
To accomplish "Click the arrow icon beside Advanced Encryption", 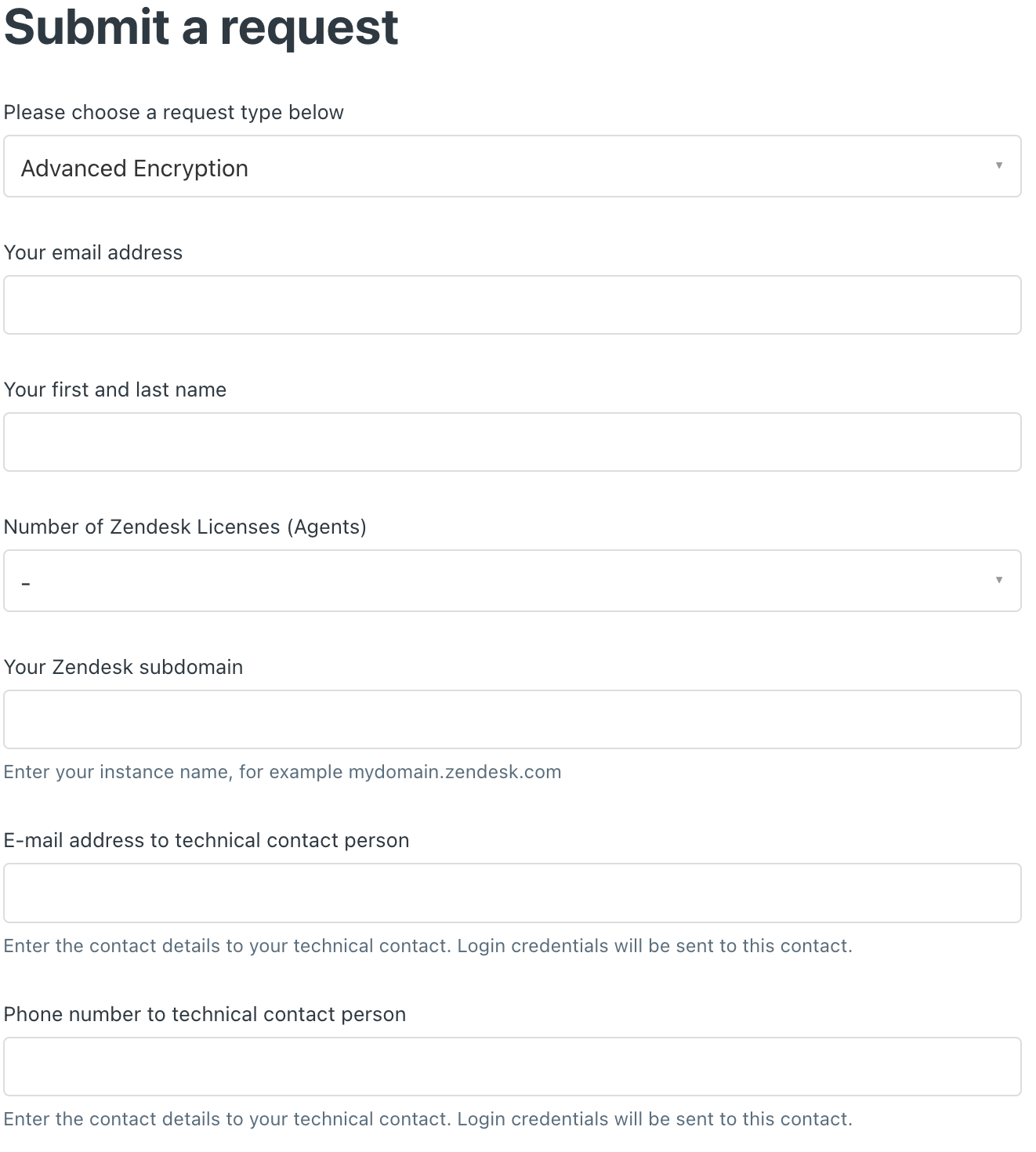I will coord(999,165).
